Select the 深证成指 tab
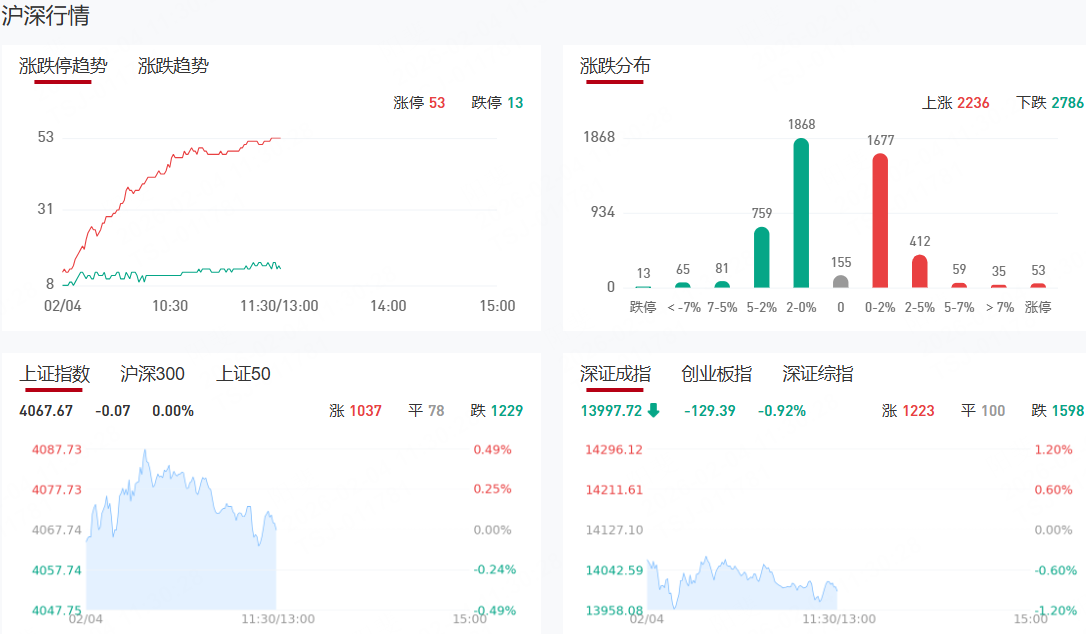1086x634 pixels. click(x=615, y=375)
